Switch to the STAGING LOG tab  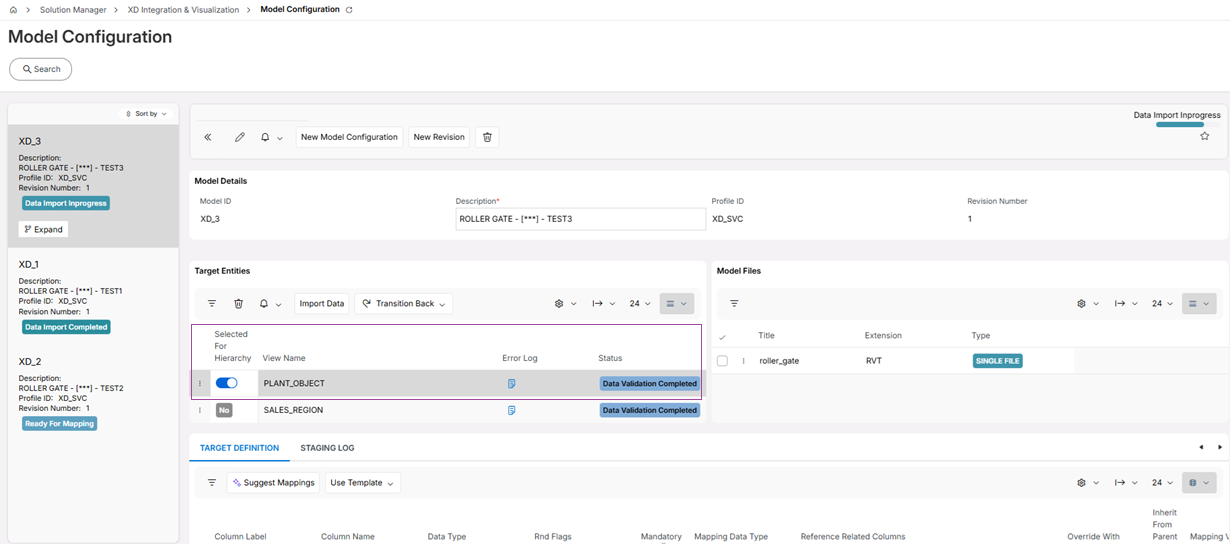(327, 448)
